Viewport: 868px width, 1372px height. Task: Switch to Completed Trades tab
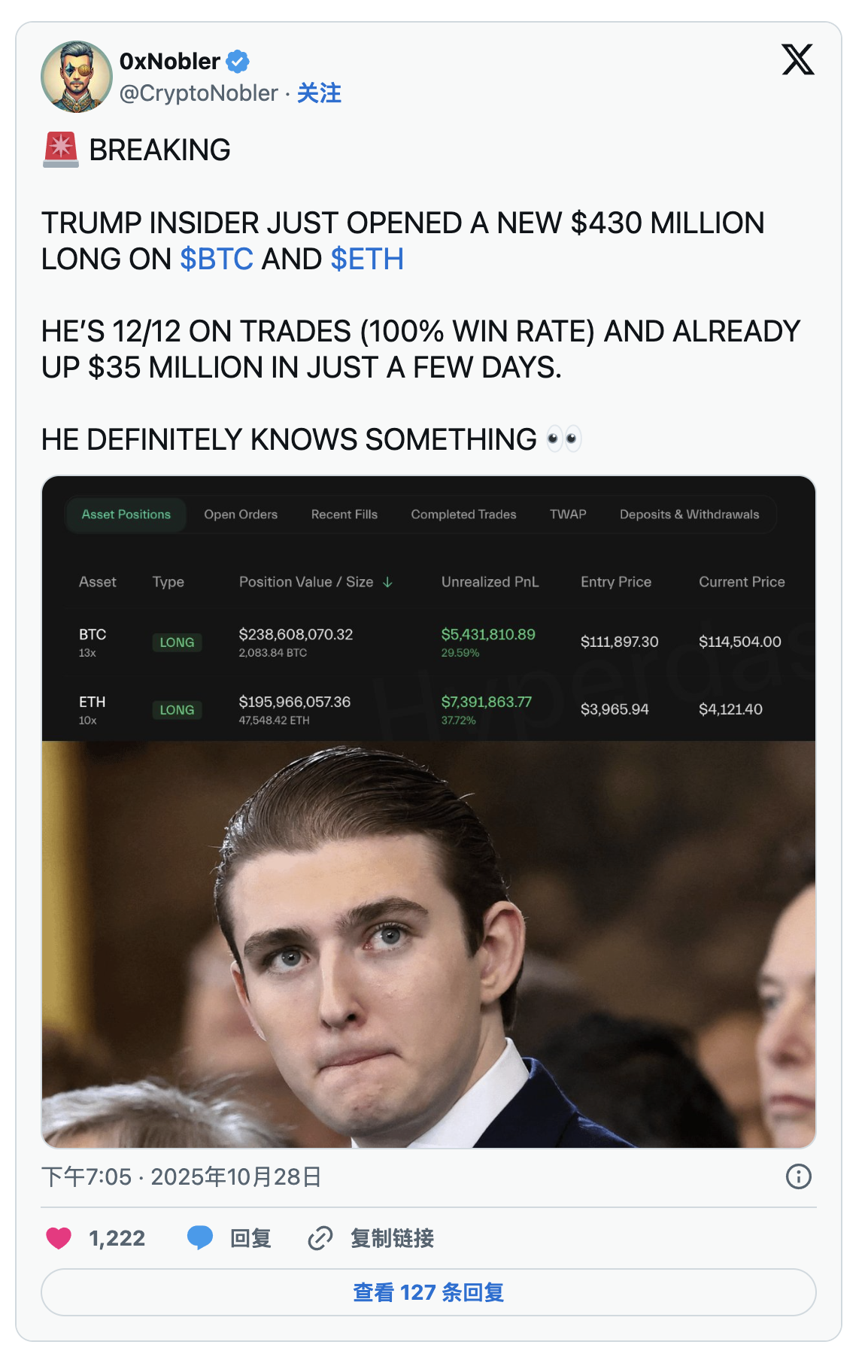click(463, 514)
